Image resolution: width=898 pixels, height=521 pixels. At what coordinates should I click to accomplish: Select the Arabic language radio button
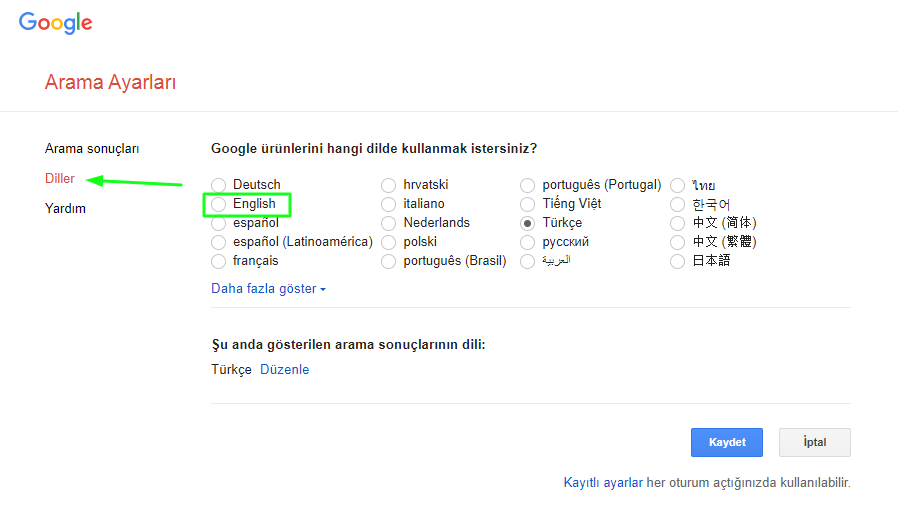click(x=527, y=261)
